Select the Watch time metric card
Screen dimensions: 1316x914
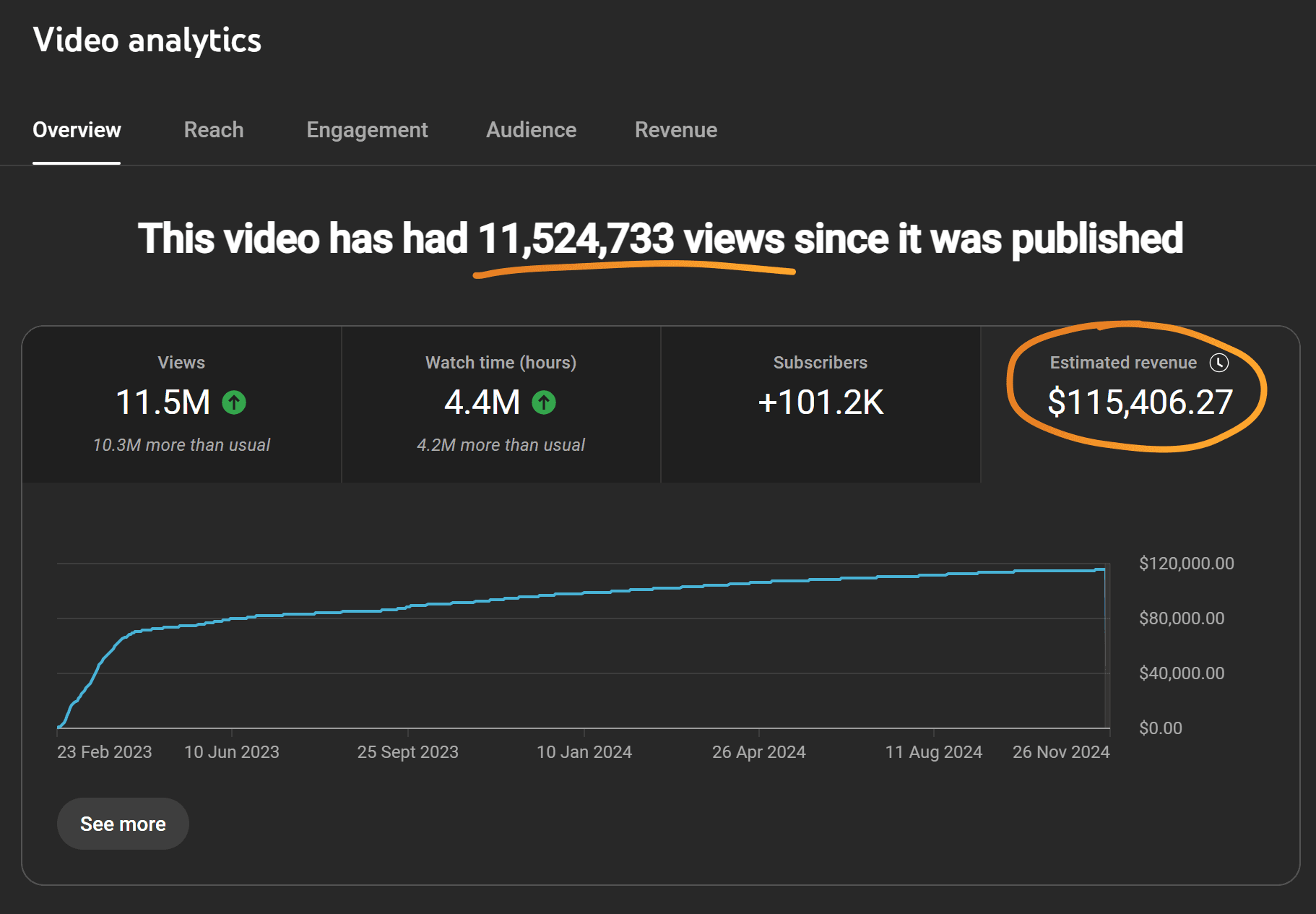[501, 405]
